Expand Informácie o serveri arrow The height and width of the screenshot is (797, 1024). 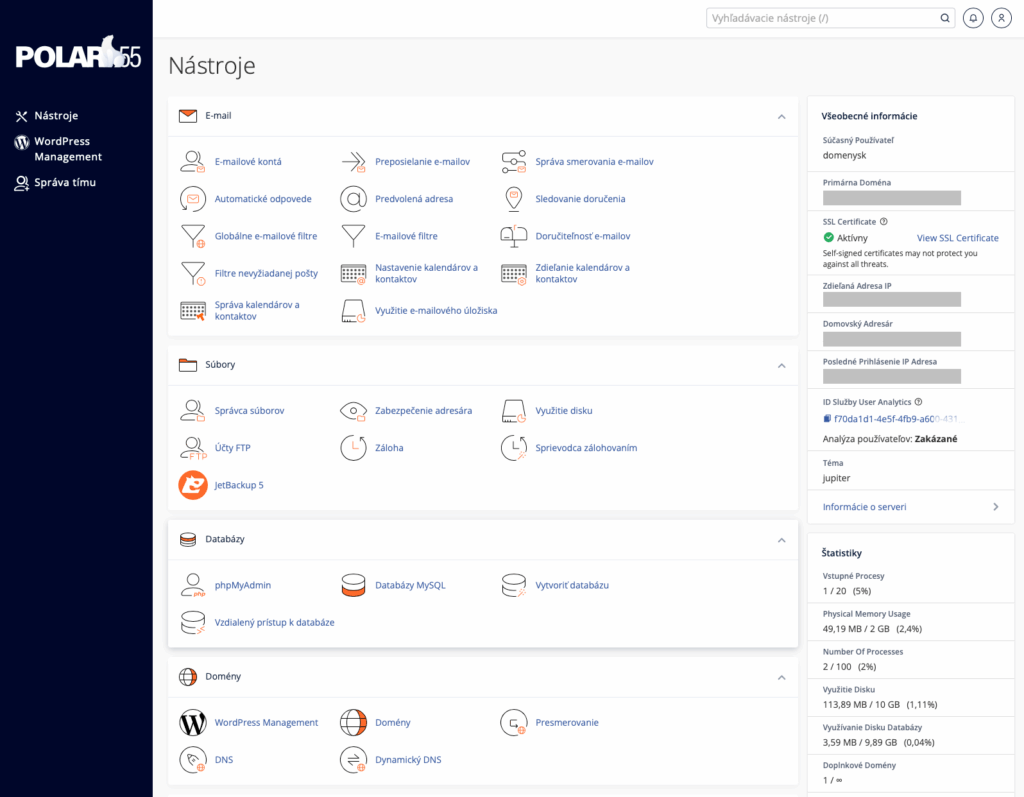(995, 507)
